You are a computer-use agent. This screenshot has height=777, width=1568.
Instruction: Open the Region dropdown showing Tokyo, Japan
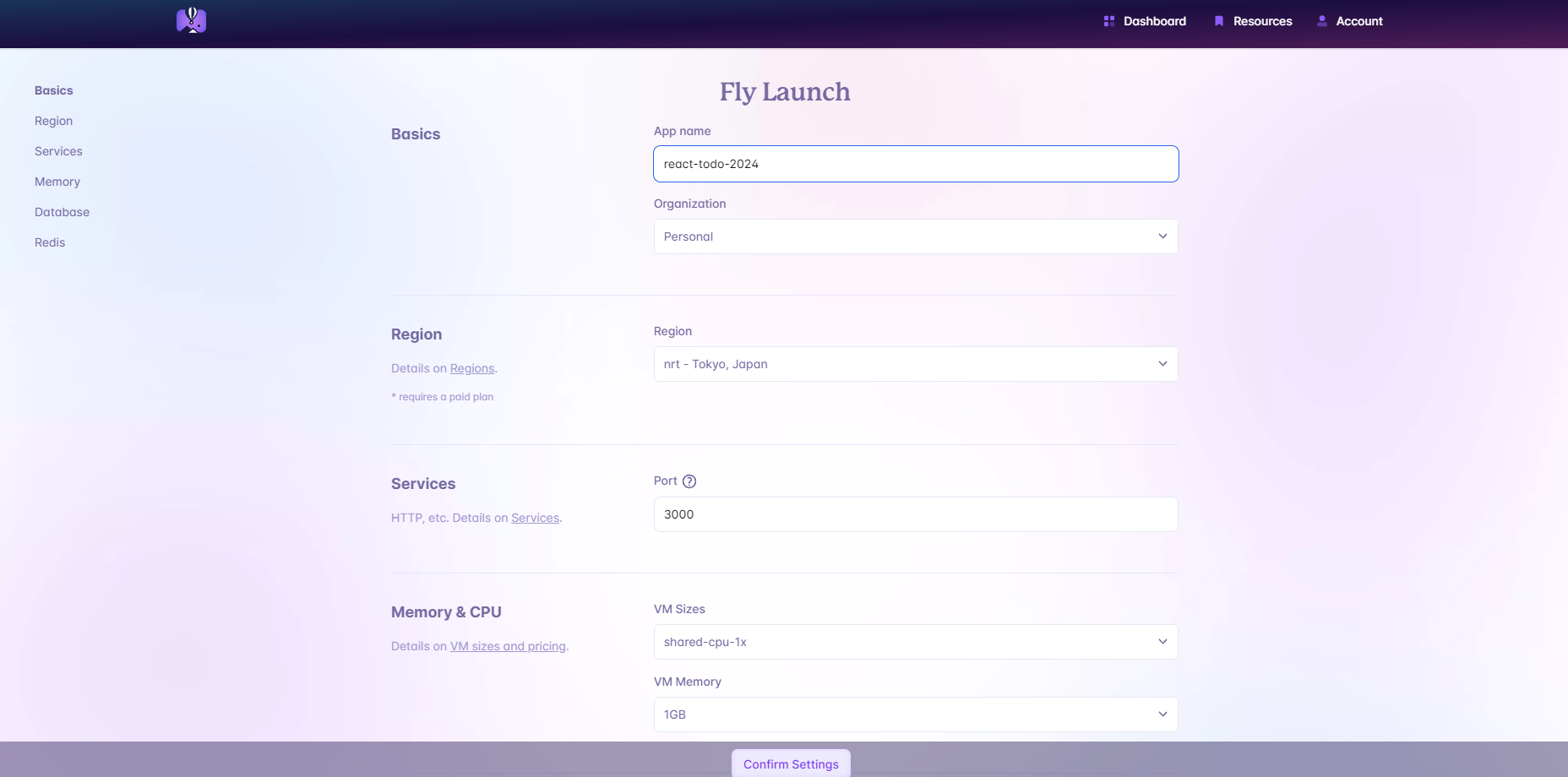[916, 364]
